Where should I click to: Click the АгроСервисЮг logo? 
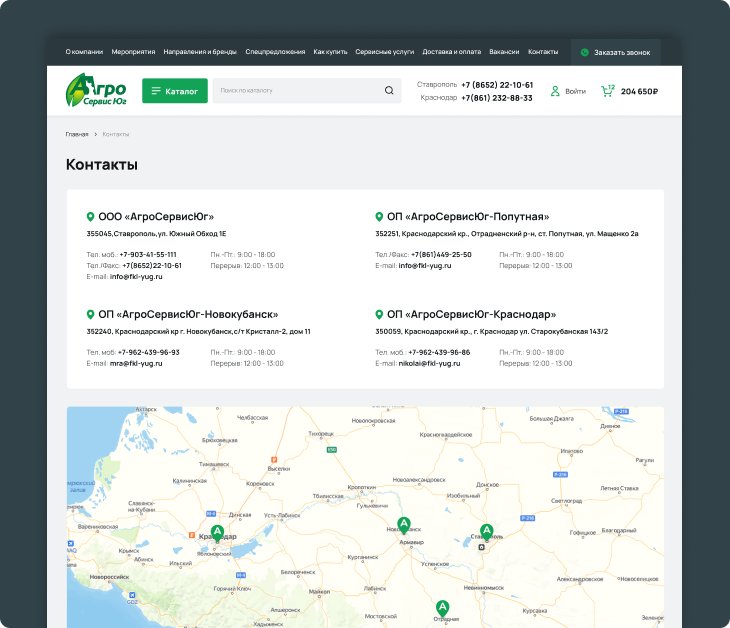(96, 90)
